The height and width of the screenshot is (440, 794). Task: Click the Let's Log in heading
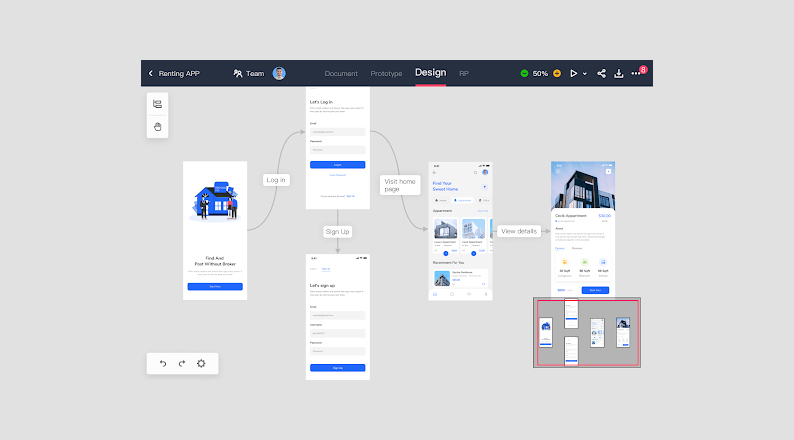pyautogui.click(x=321, y=102)
